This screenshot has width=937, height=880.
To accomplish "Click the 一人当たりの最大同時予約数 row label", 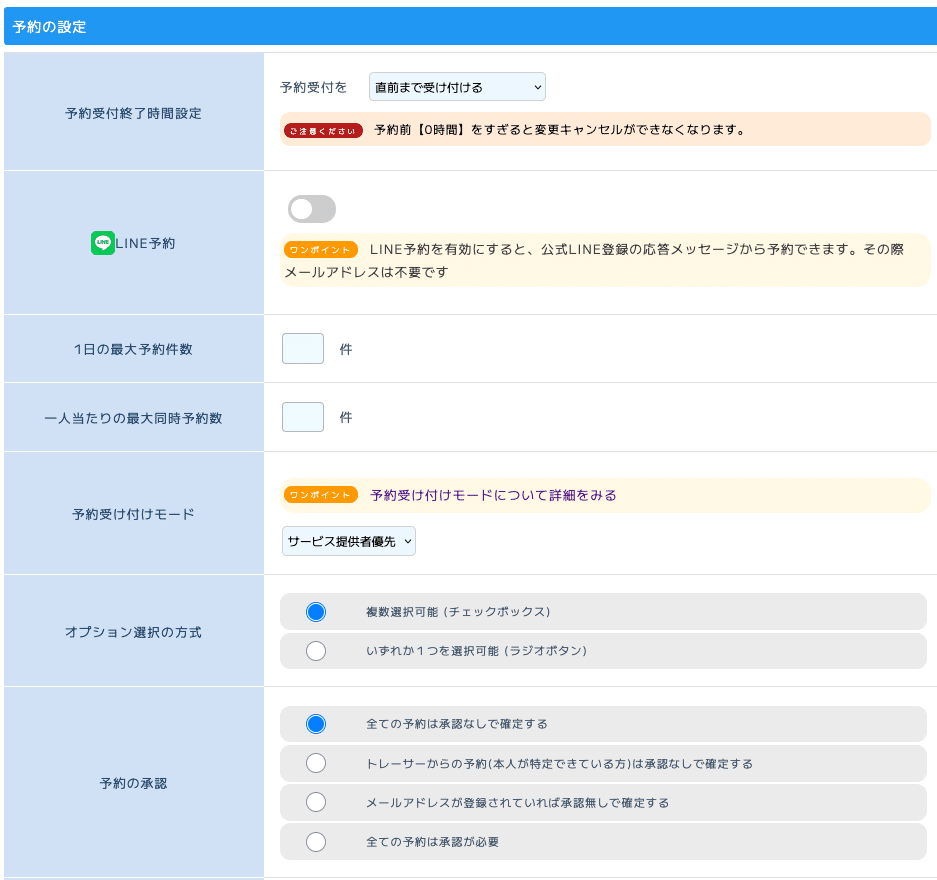I will (x=133, y=418).
